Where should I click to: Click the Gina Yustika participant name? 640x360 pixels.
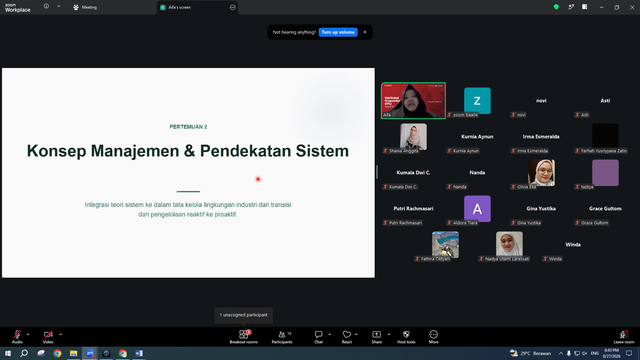tap(541, 209)
